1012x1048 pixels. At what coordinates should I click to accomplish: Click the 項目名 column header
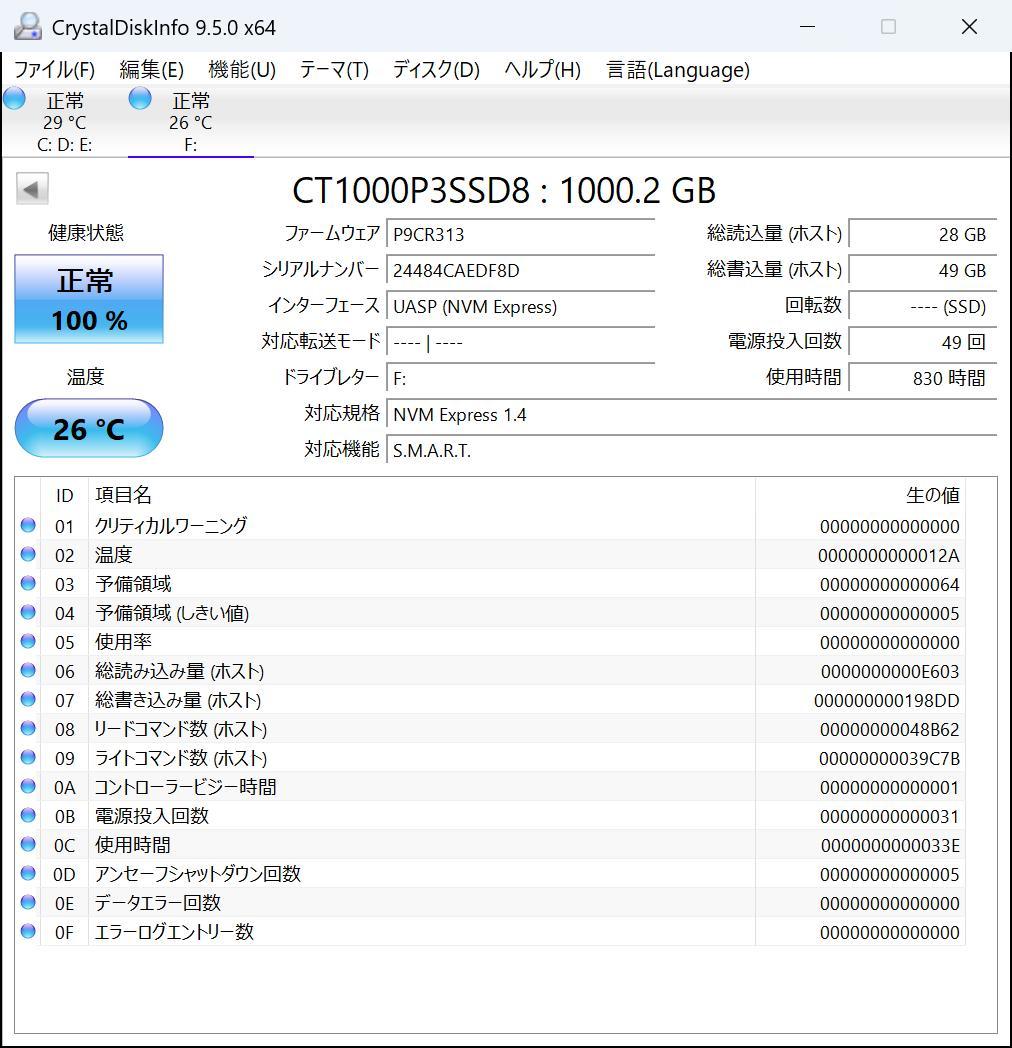(422, 495)
